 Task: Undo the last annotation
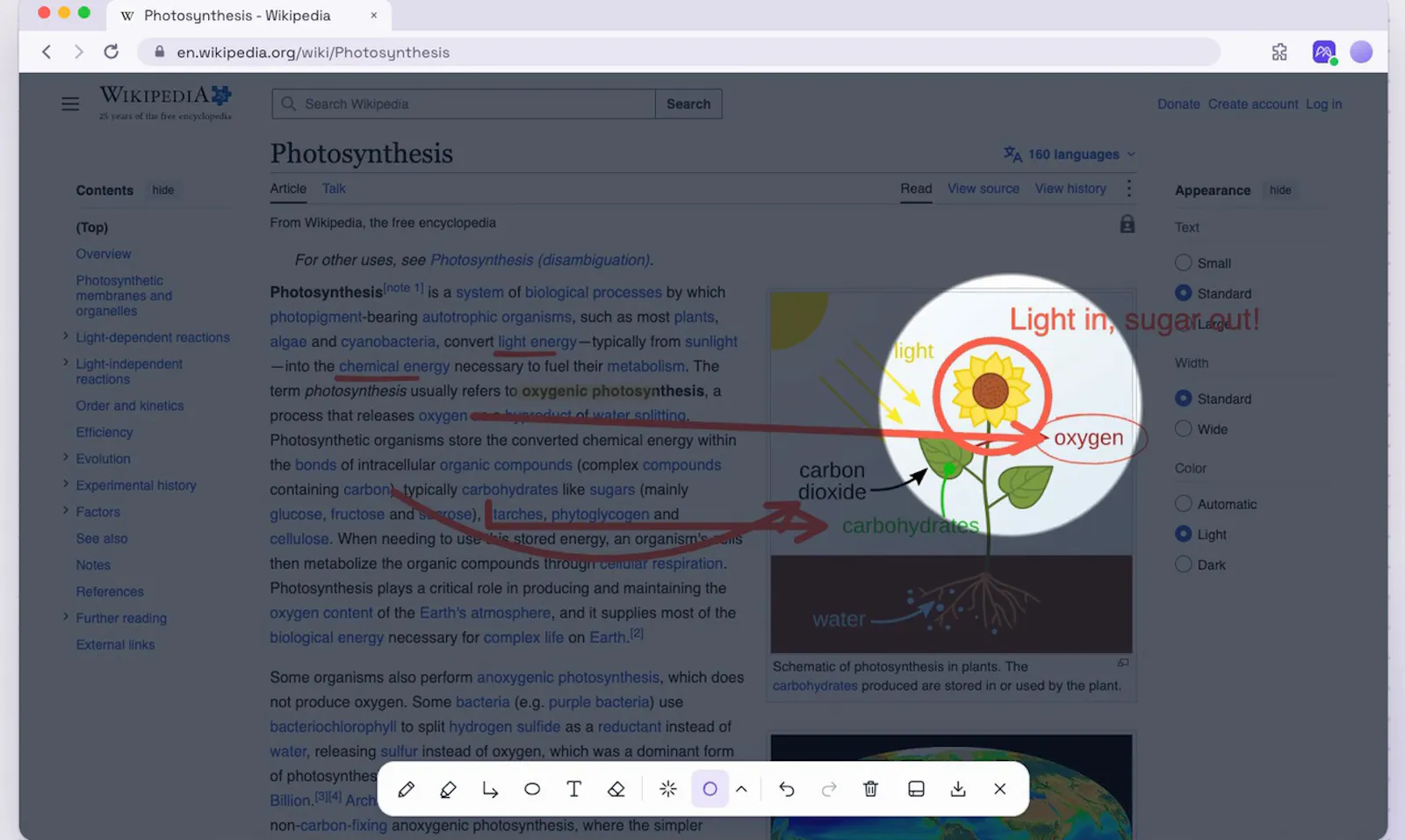[787, 789]
